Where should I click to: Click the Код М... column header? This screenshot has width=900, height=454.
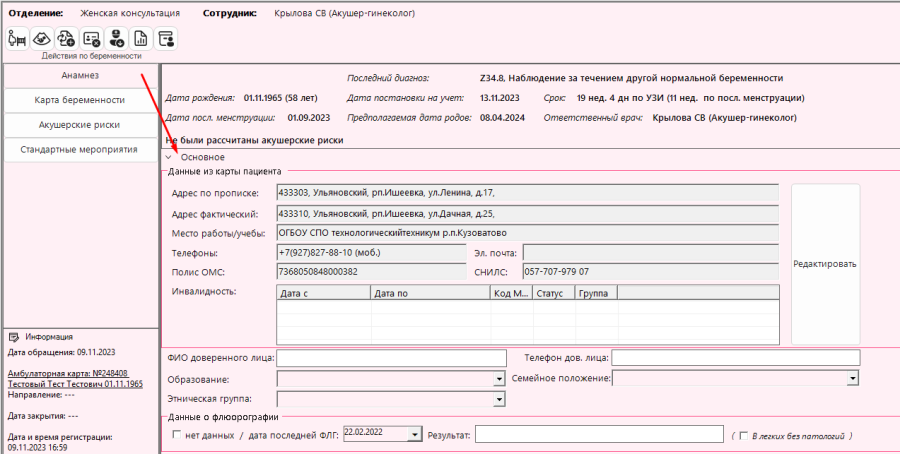coord(512,293)
